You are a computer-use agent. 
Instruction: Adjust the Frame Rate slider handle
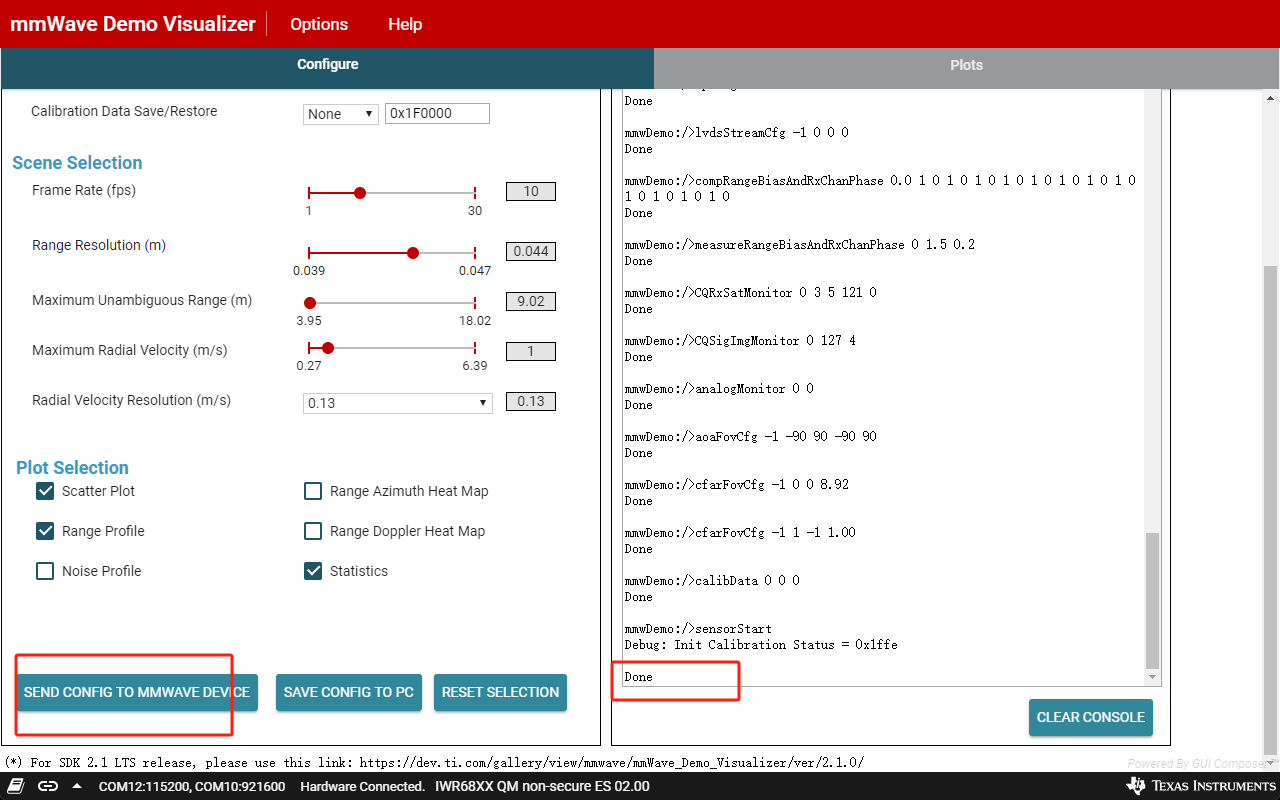point(360,192)
